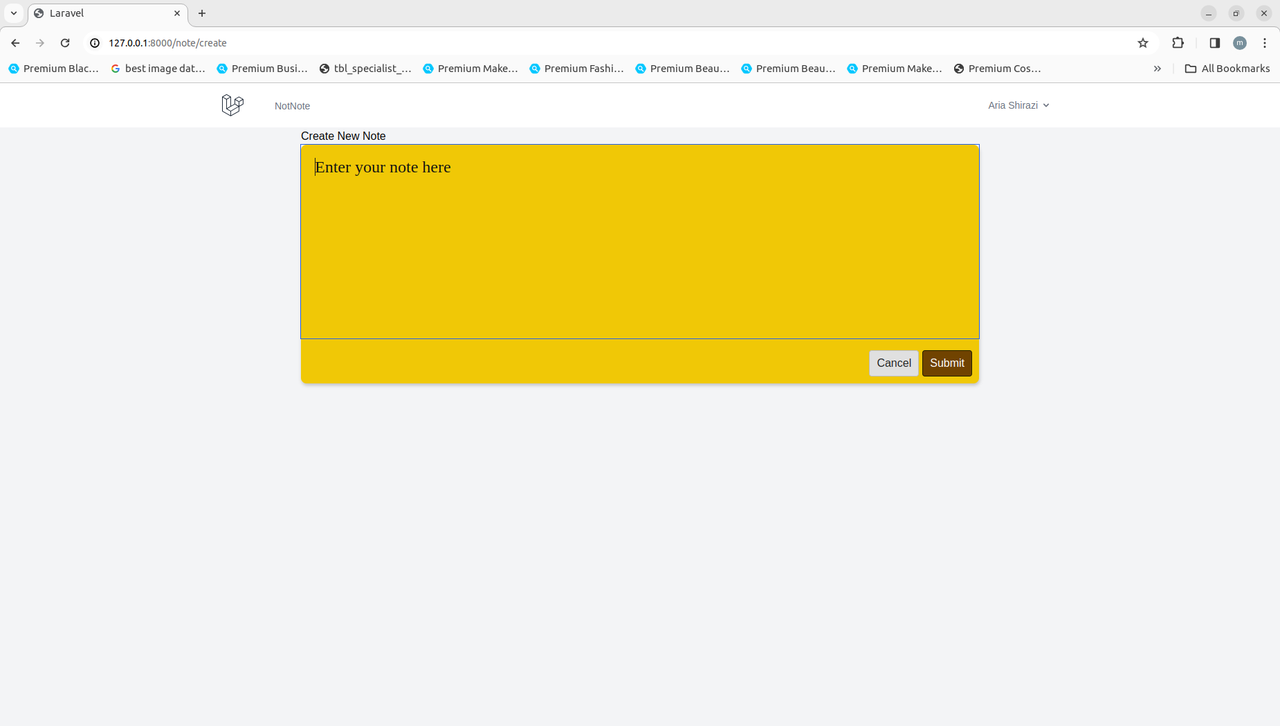Minimize the browser window

click(x=1209, y=13)
